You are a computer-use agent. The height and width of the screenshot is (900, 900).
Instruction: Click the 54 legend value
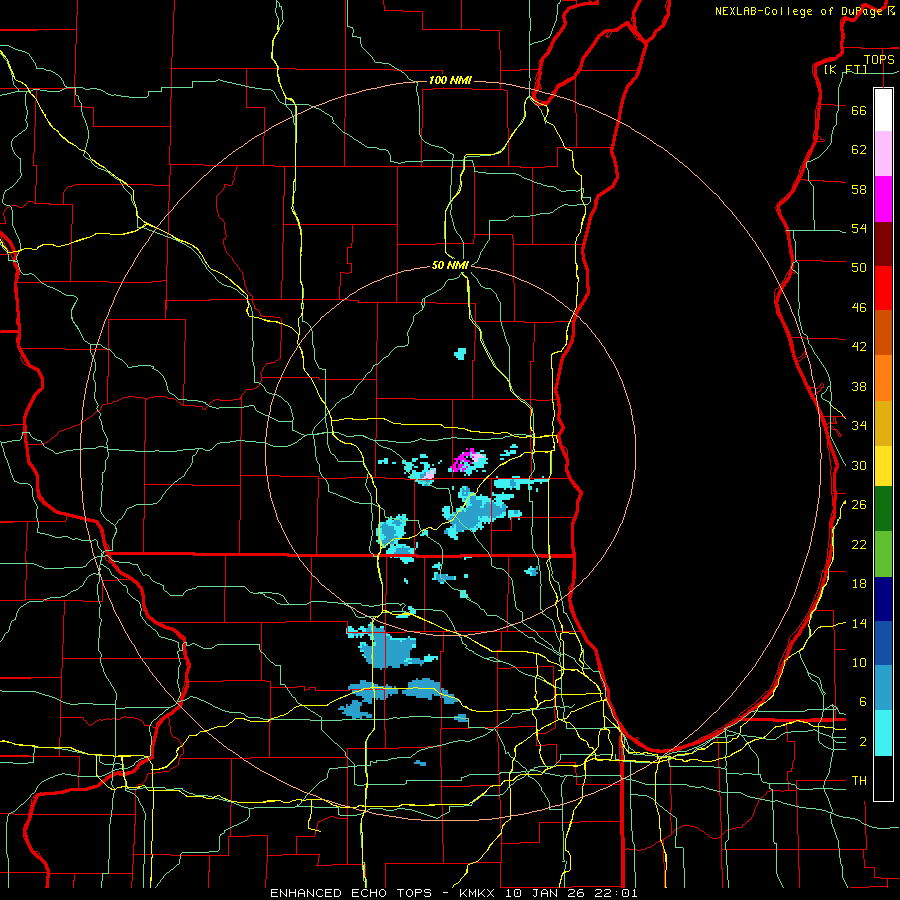[859, 228]
